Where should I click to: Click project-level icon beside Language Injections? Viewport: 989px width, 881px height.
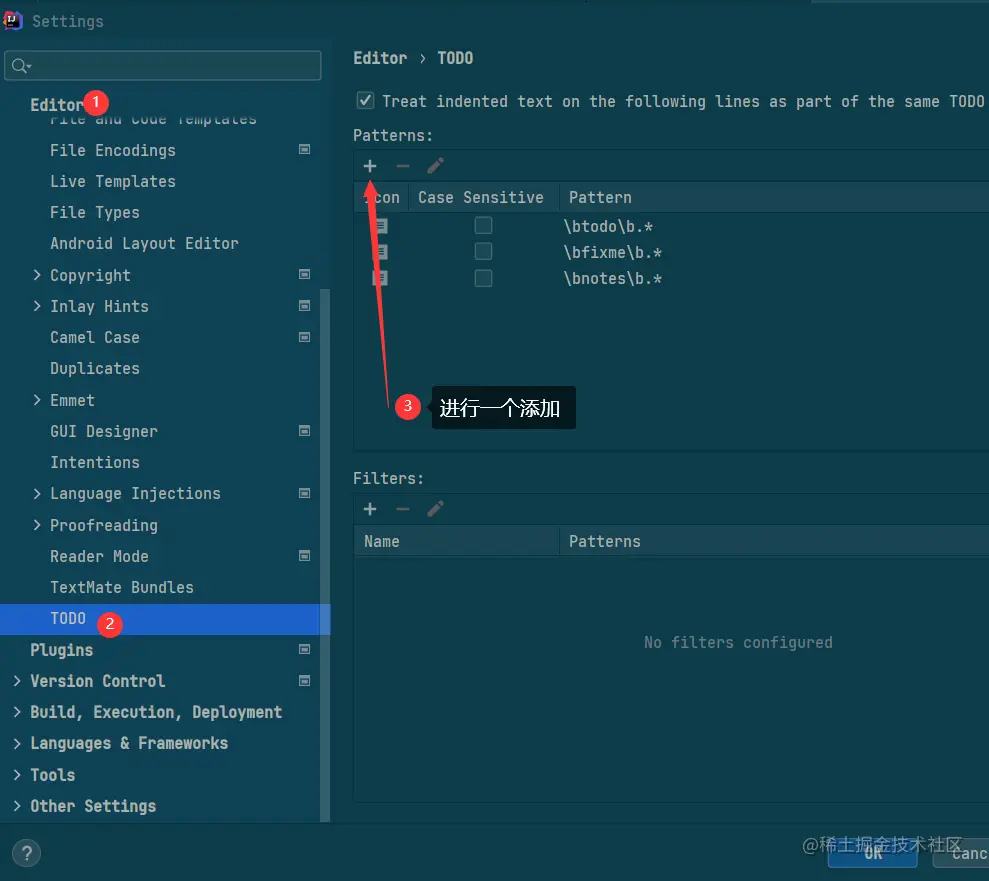(304, 493)
